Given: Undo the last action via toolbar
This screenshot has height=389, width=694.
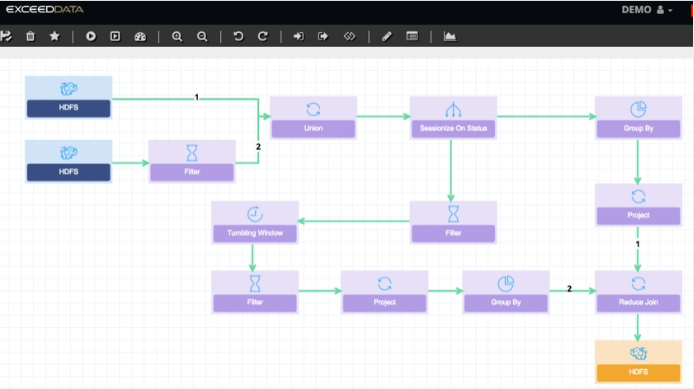Looking at the screenshot, I should coord(238,36).
